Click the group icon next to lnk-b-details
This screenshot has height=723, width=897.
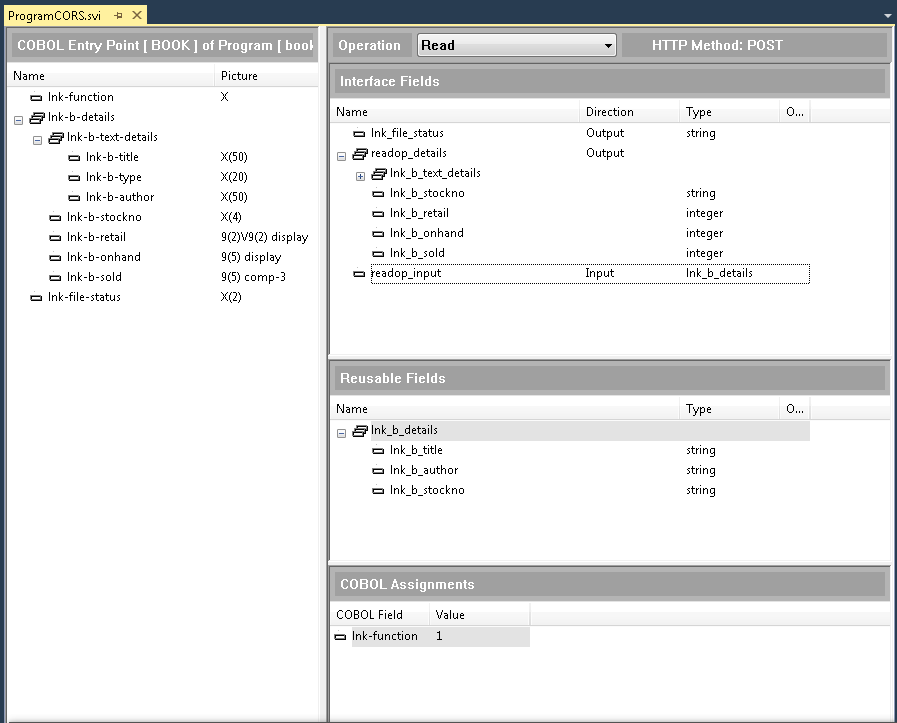click(x=37, y=117)
